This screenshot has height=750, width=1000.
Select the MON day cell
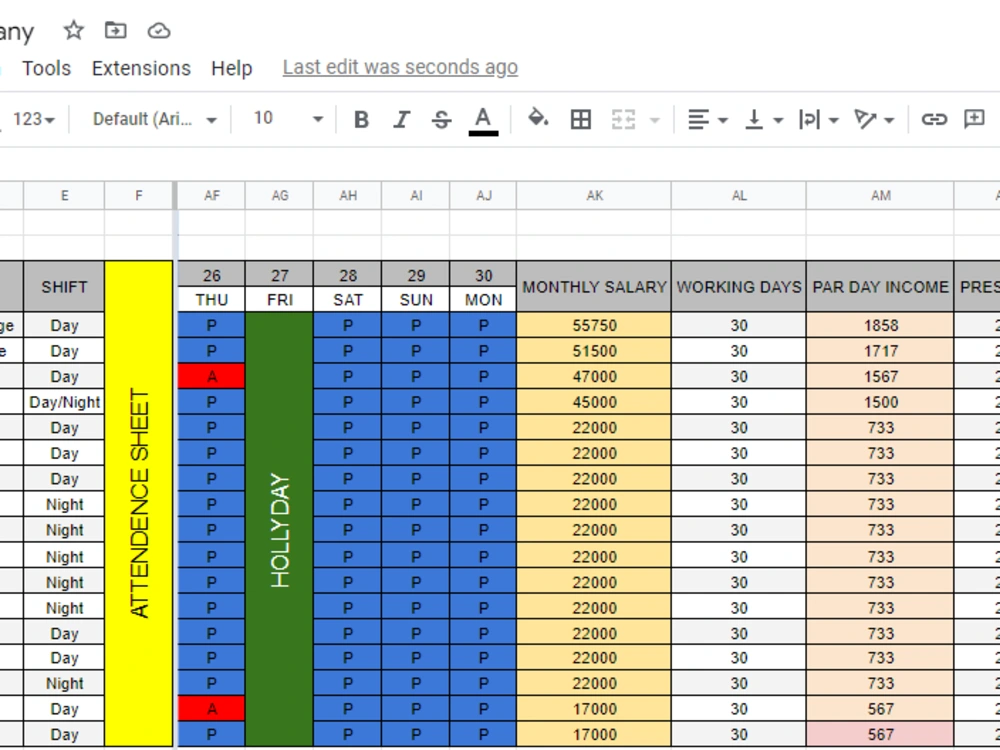(x=483, y=299)
